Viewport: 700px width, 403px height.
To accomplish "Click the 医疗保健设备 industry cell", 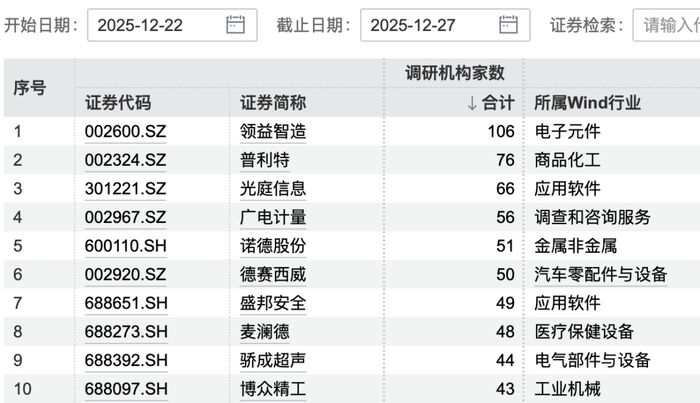I will click(584, 332).
